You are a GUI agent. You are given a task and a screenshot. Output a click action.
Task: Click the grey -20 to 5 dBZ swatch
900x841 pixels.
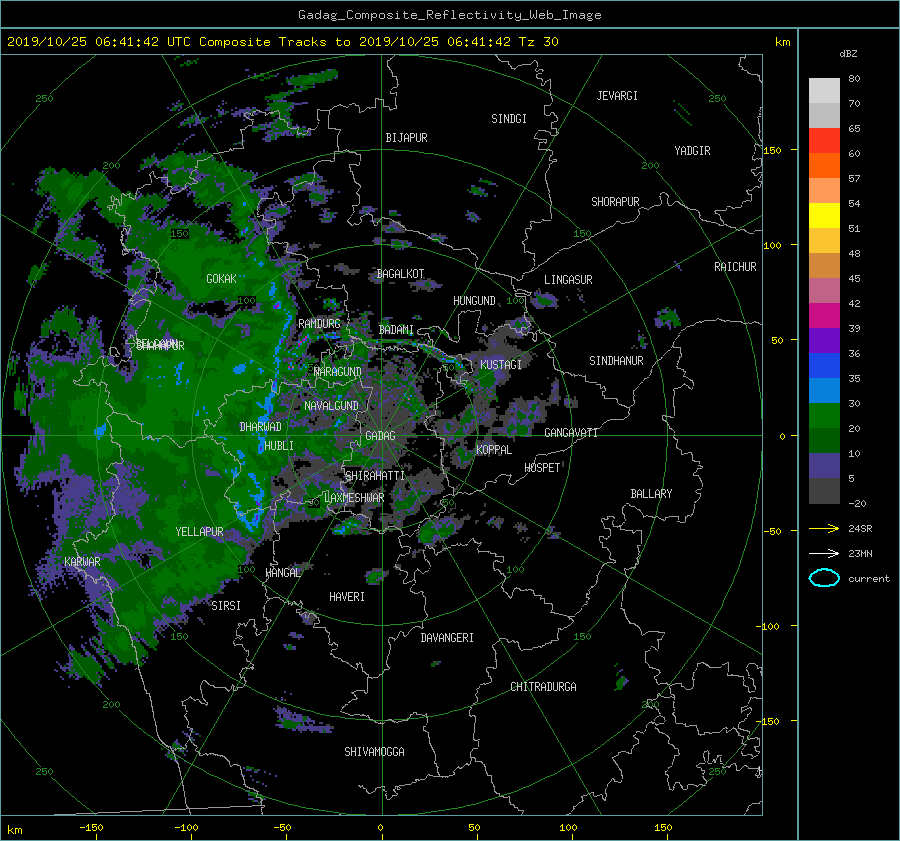pos(824,491)
